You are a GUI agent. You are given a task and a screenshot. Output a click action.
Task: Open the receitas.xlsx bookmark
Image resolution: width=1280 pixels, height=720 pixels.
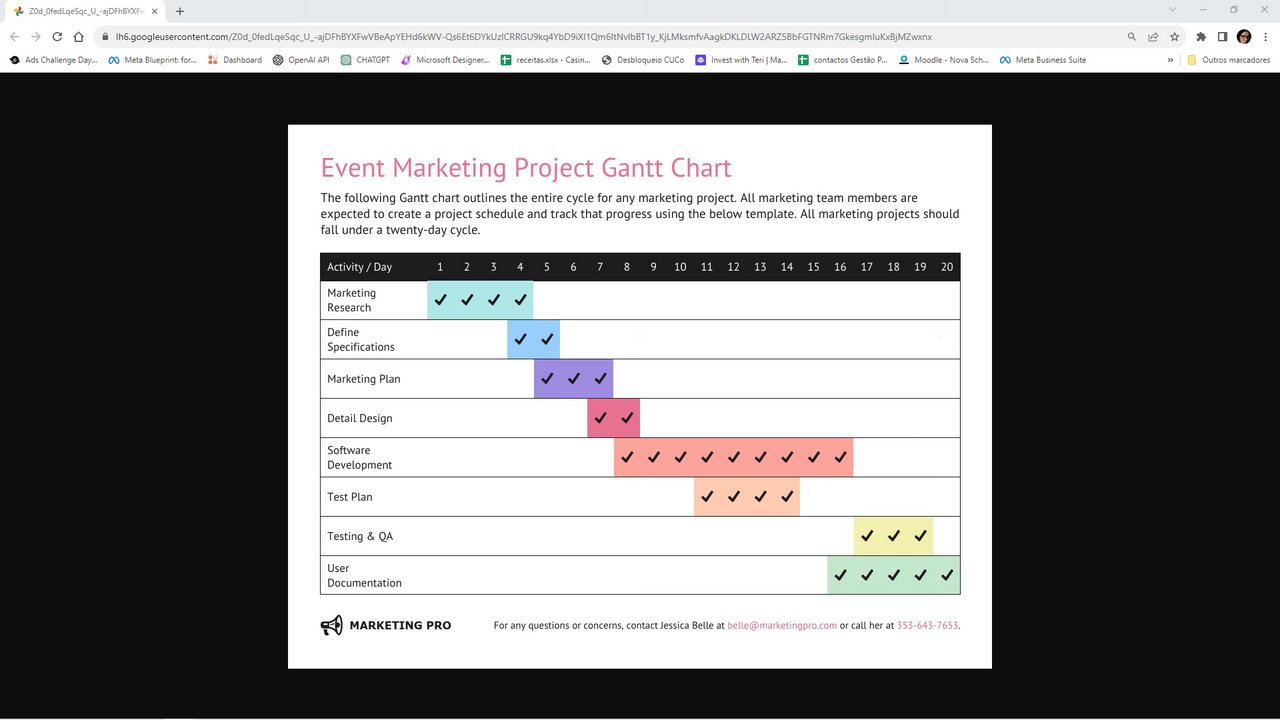click(x=545, y=60)
